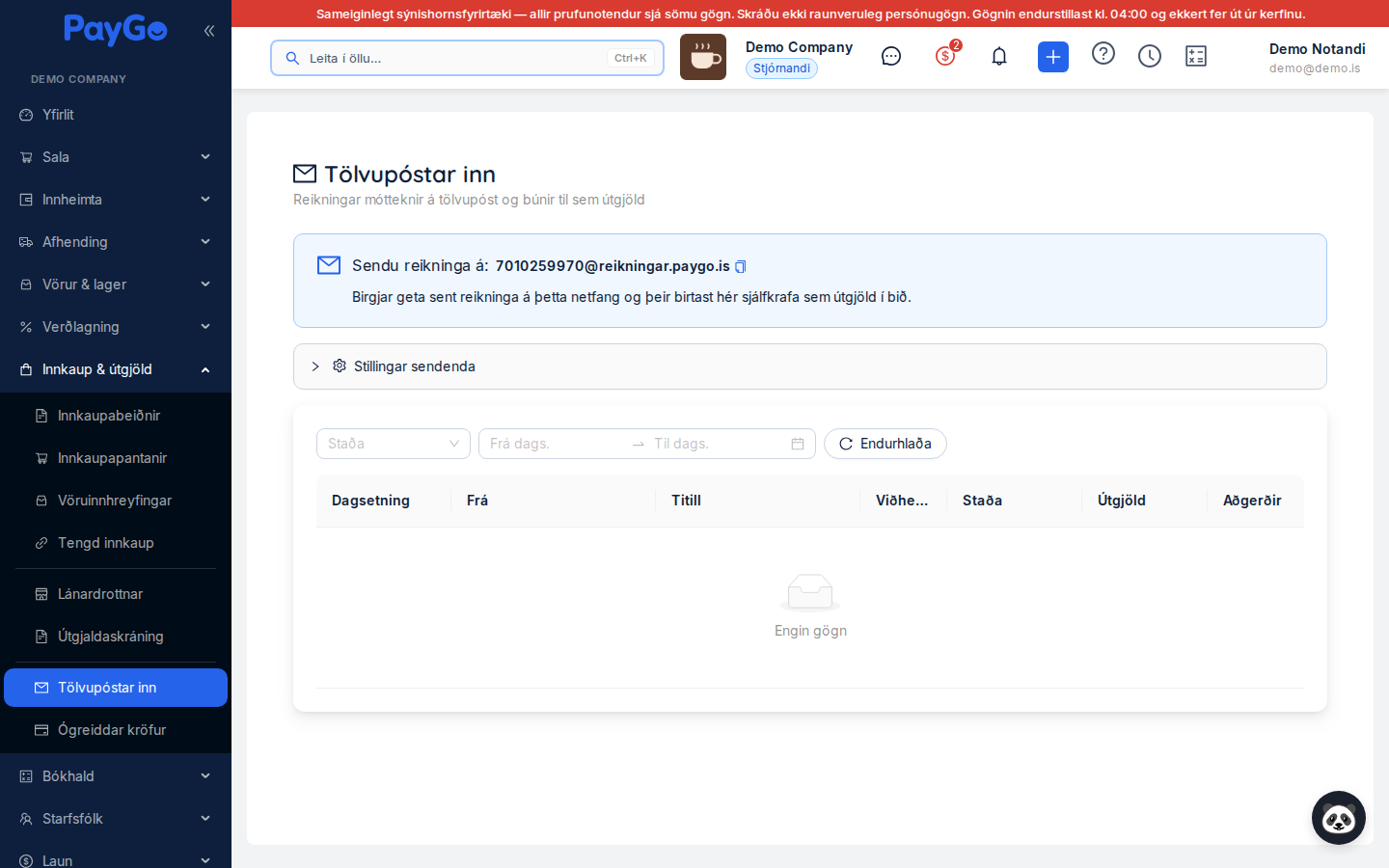Open Vöruinnhreyfingar in the sidebar
The width and height of the screenshot is (1389, 868).
116,501
